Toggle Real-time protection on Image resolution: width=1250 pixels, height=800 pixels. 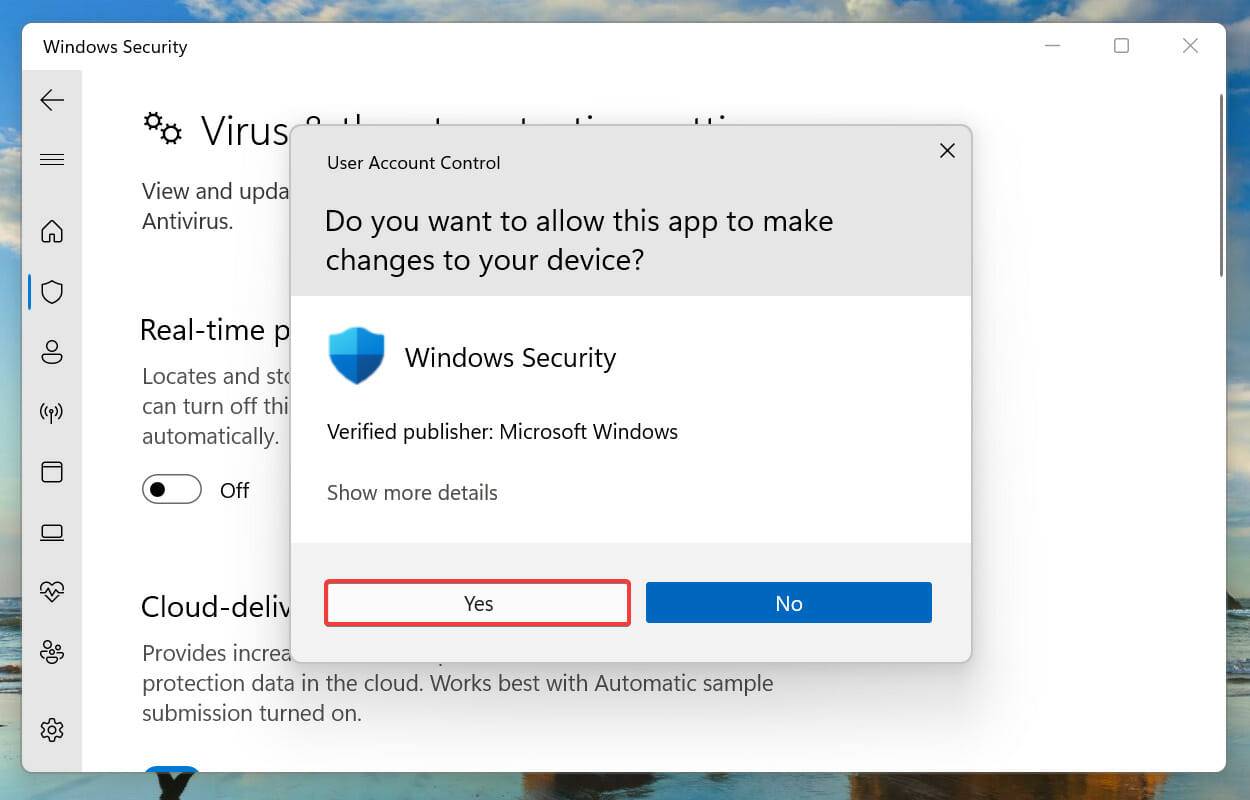[171, 489]
